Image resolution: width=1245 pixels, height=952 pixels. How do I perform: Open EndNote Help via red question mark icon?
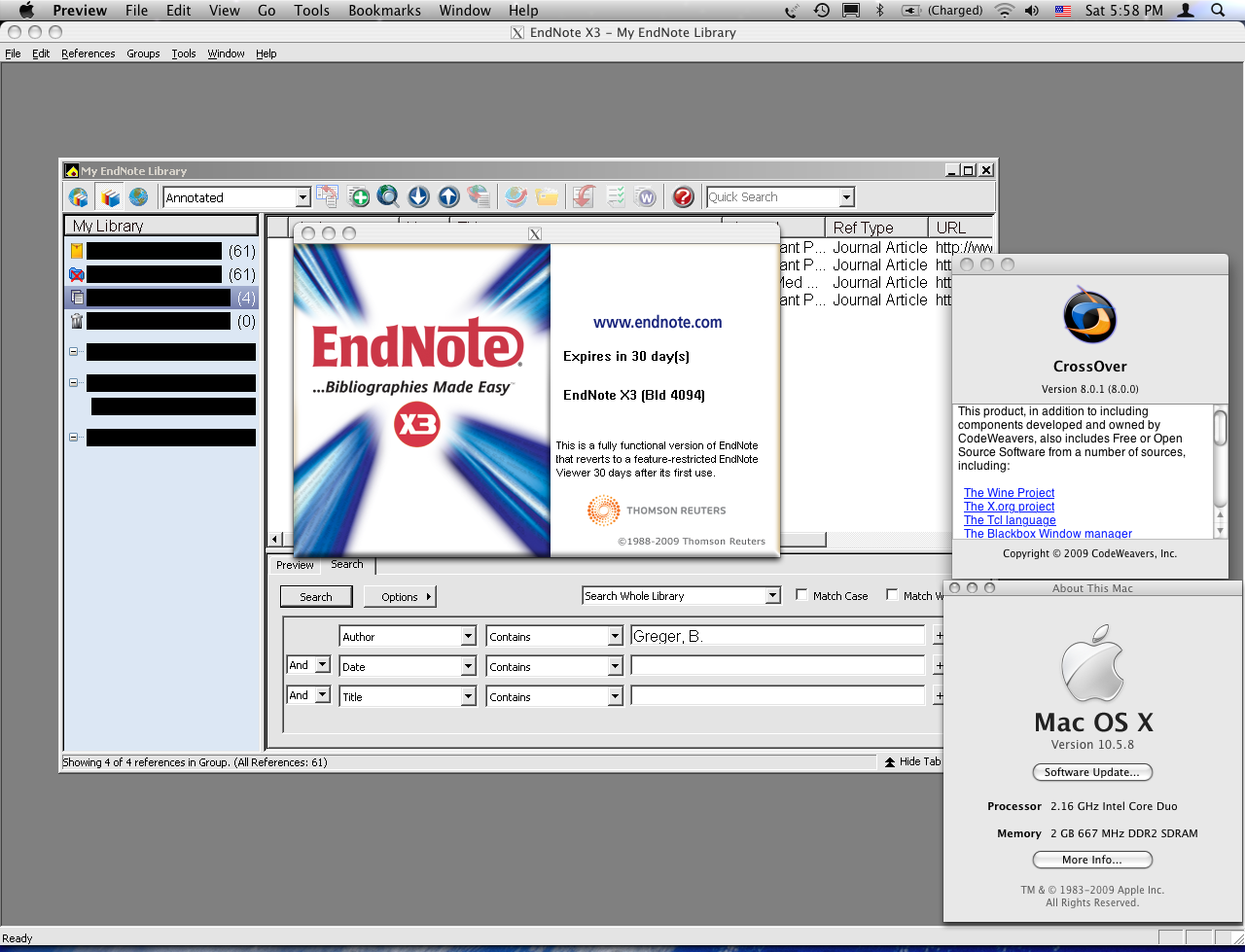pos(683,196)
